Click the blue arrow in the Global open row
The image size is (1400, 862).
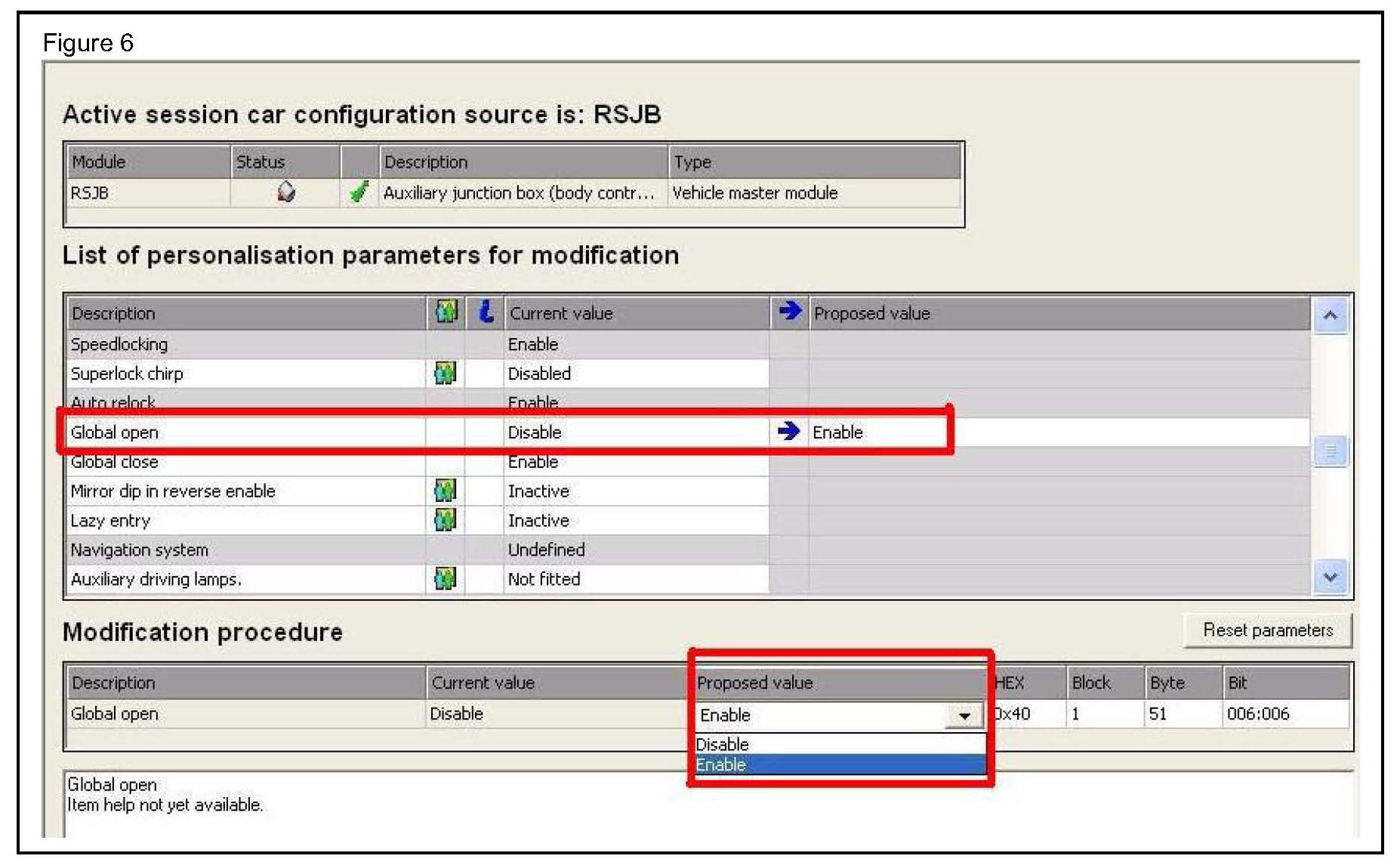[x=788, y=431]
